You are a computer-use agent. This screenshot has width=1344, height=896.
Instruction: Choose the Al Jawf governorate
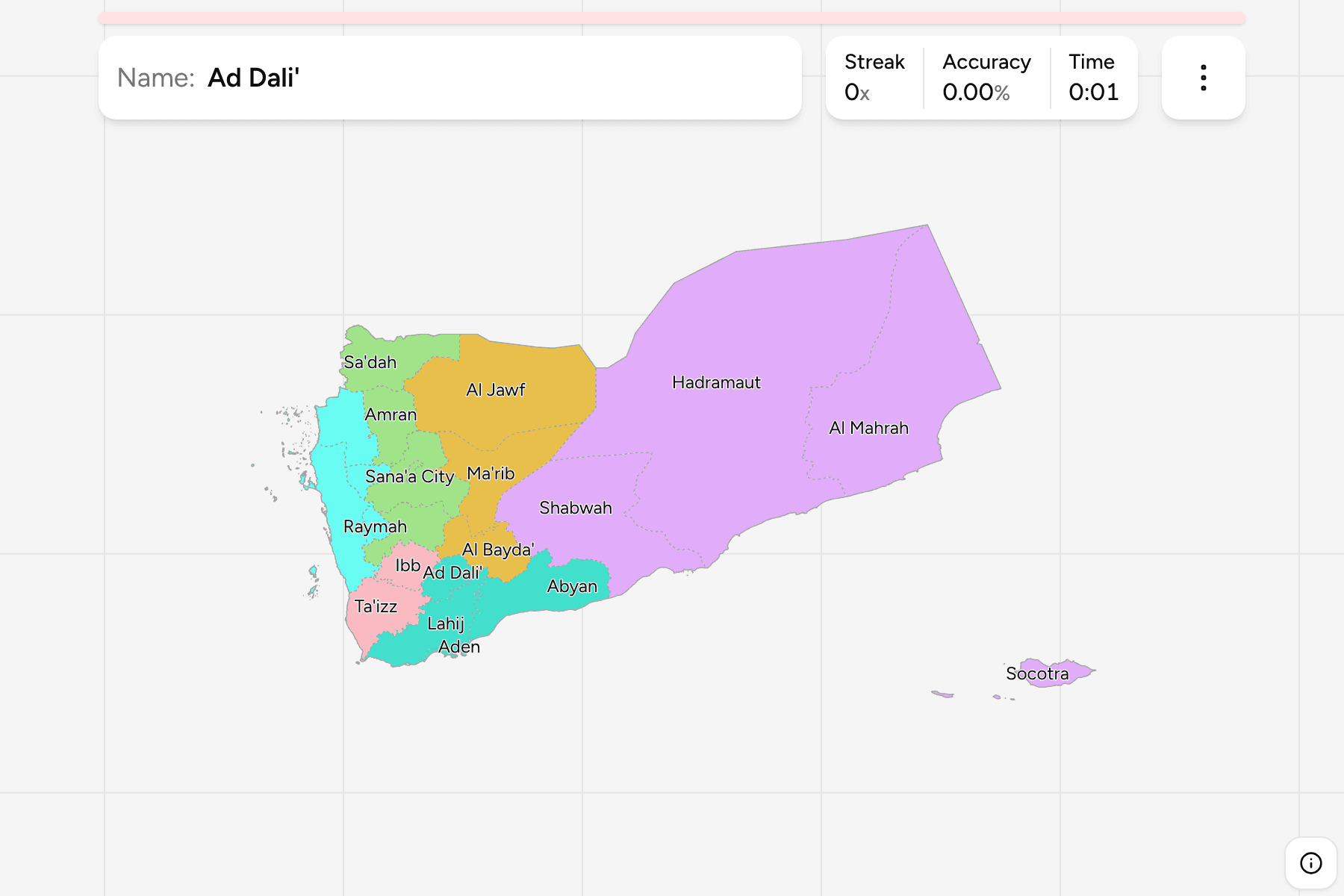coord(495,390)
